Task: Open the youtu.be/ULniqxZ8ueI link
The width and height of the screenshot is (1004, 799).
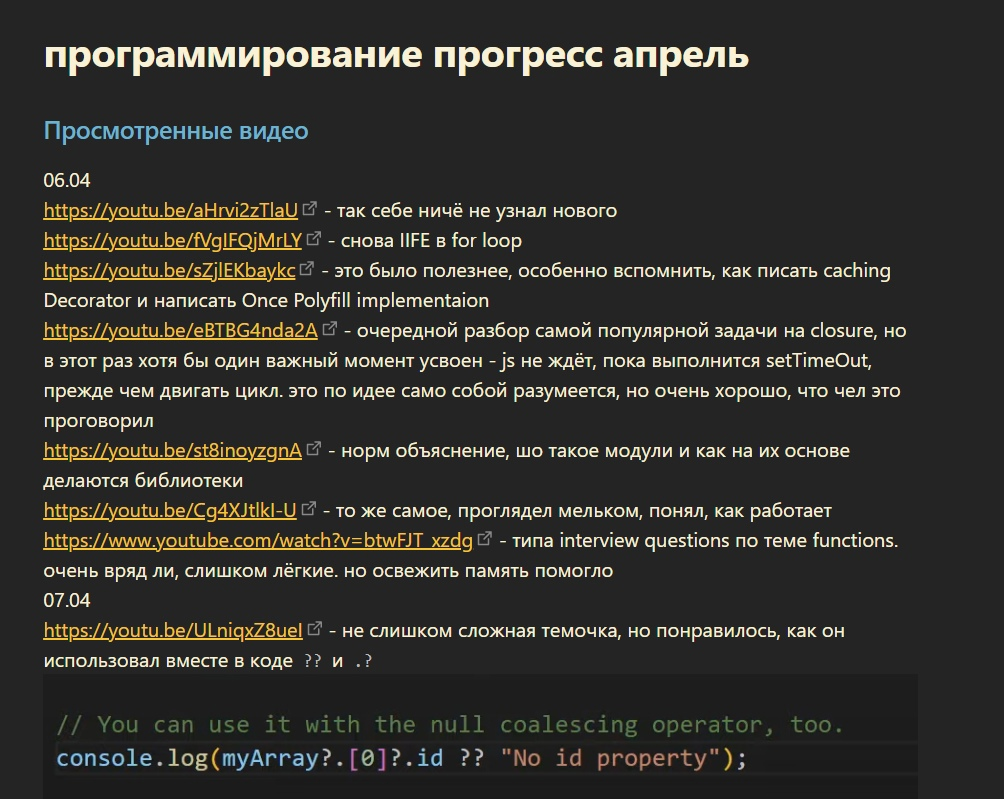Action: point(173,631)
